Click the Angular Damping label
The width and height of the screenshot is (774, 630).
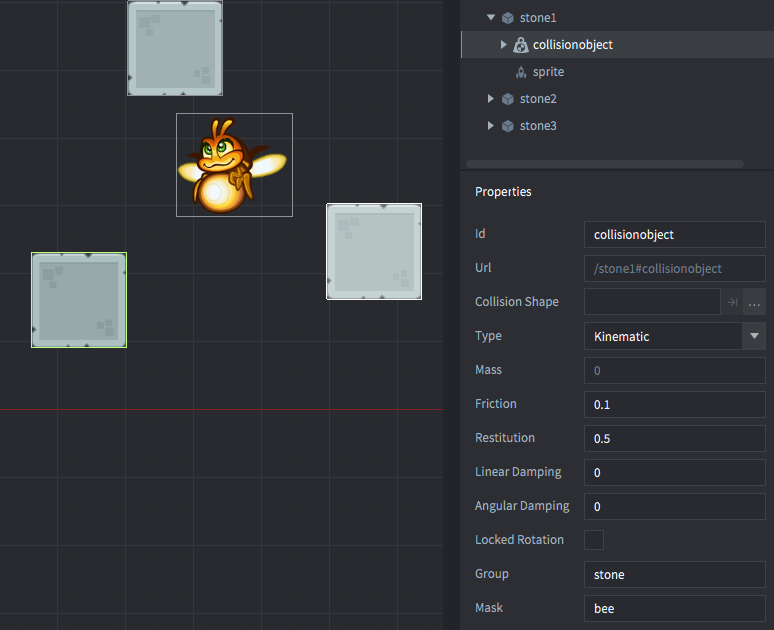pyautogui.click(x=522, y=506)
